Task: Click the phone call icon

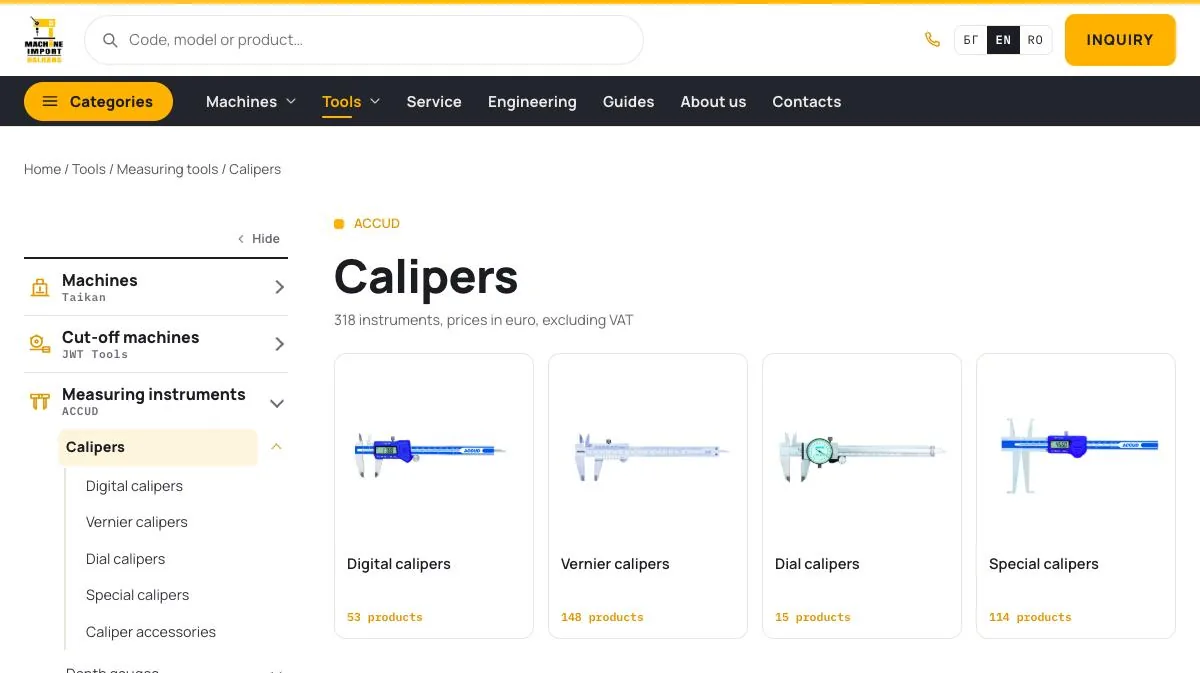Action: pos(932,40)
